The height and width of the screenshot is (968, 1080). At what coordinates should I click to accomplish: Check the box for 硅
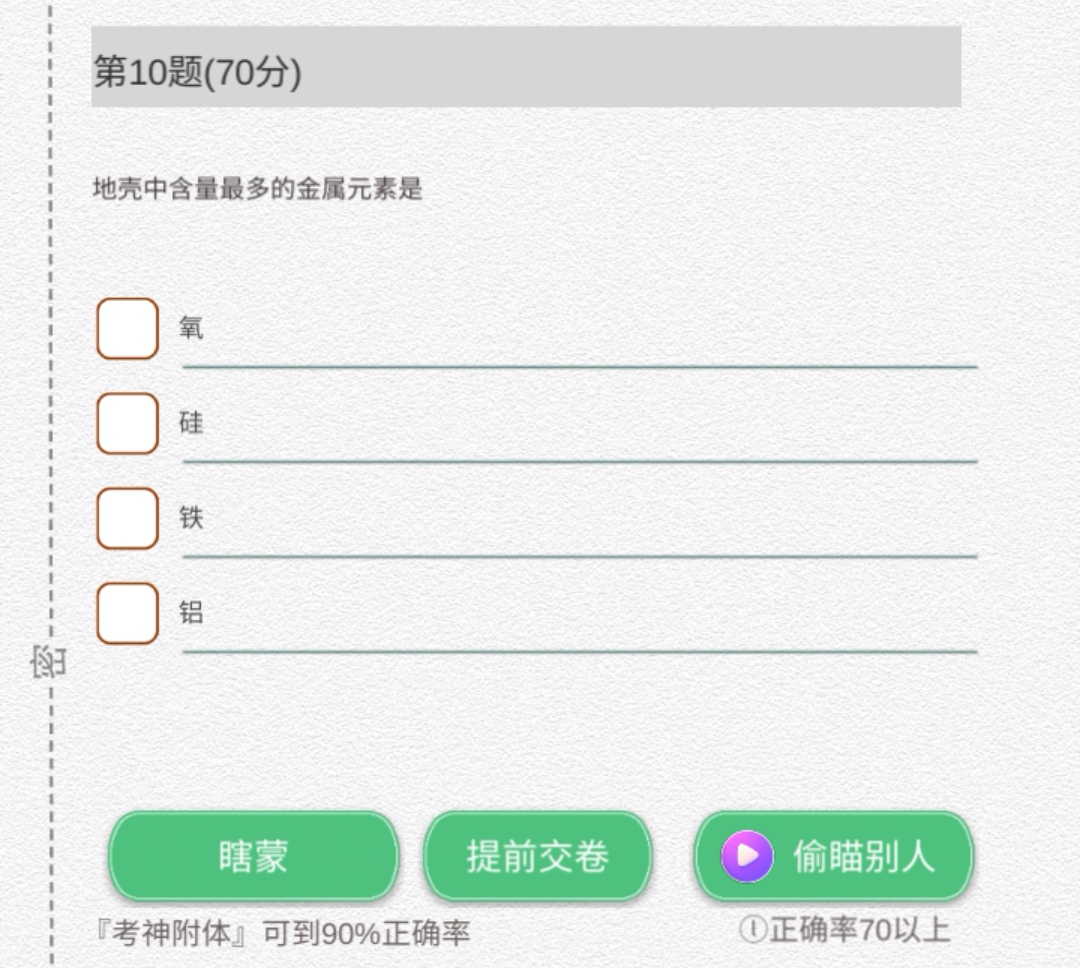point(127,423)
